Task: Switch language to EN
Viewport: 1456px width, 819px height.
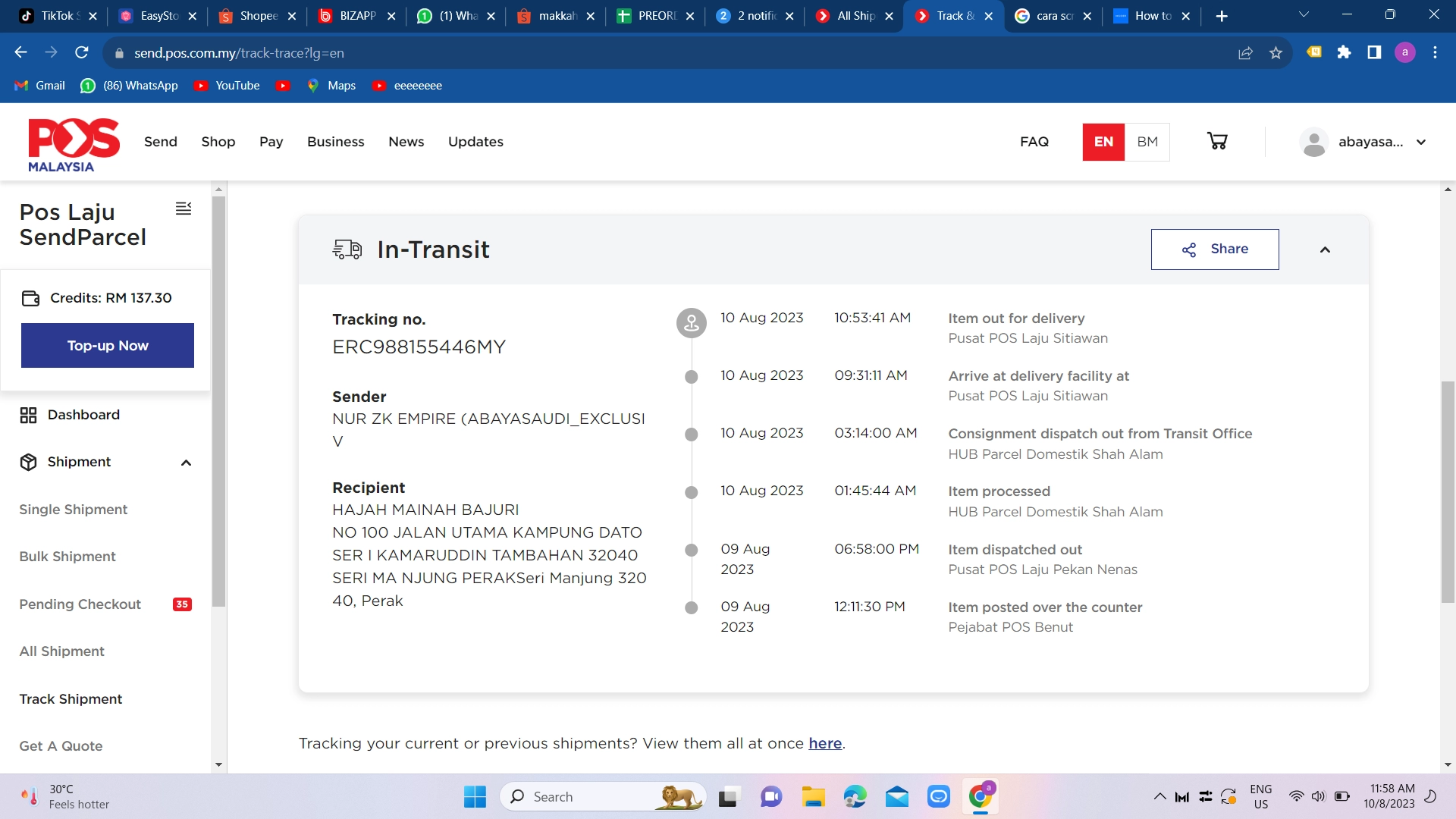Action: coord(1103,142)
